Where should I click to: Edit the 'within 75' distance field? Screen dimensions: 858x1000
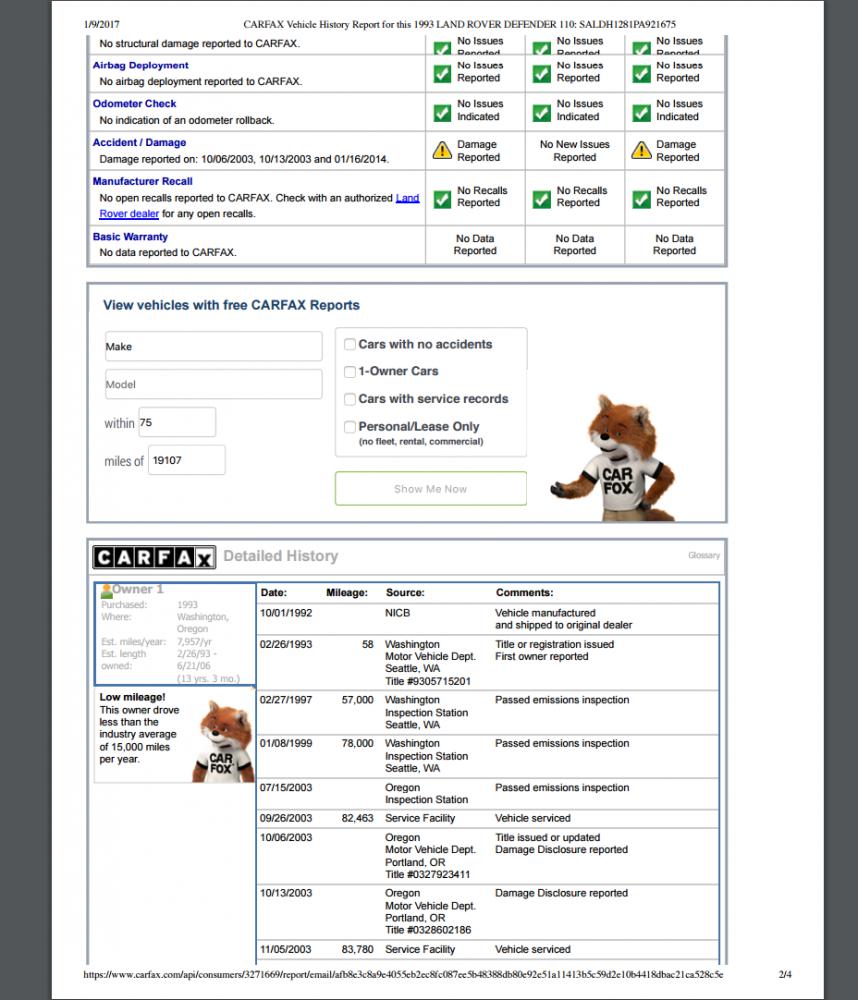point(177,422)
